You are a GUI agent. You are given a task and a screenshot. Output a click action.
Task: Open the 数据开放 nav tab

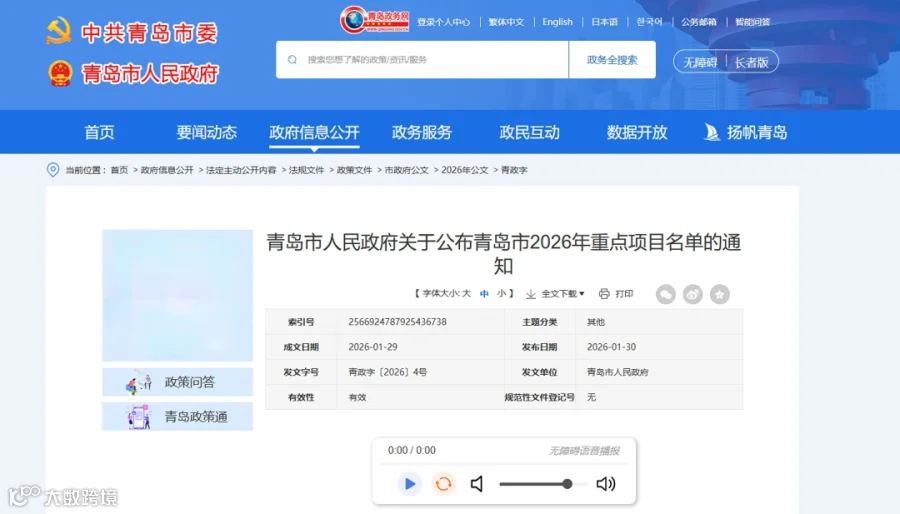click(637, 133)
